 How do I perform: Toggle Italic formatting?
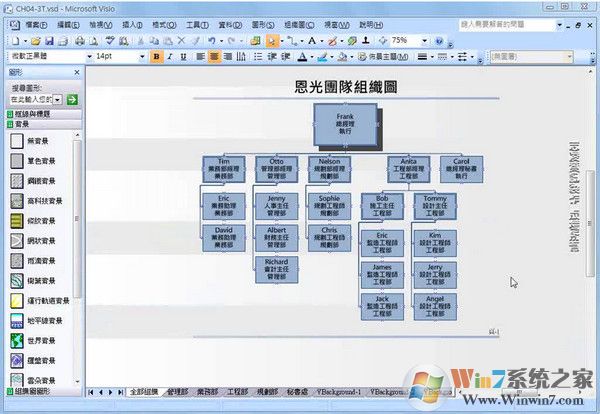(170, 57)
